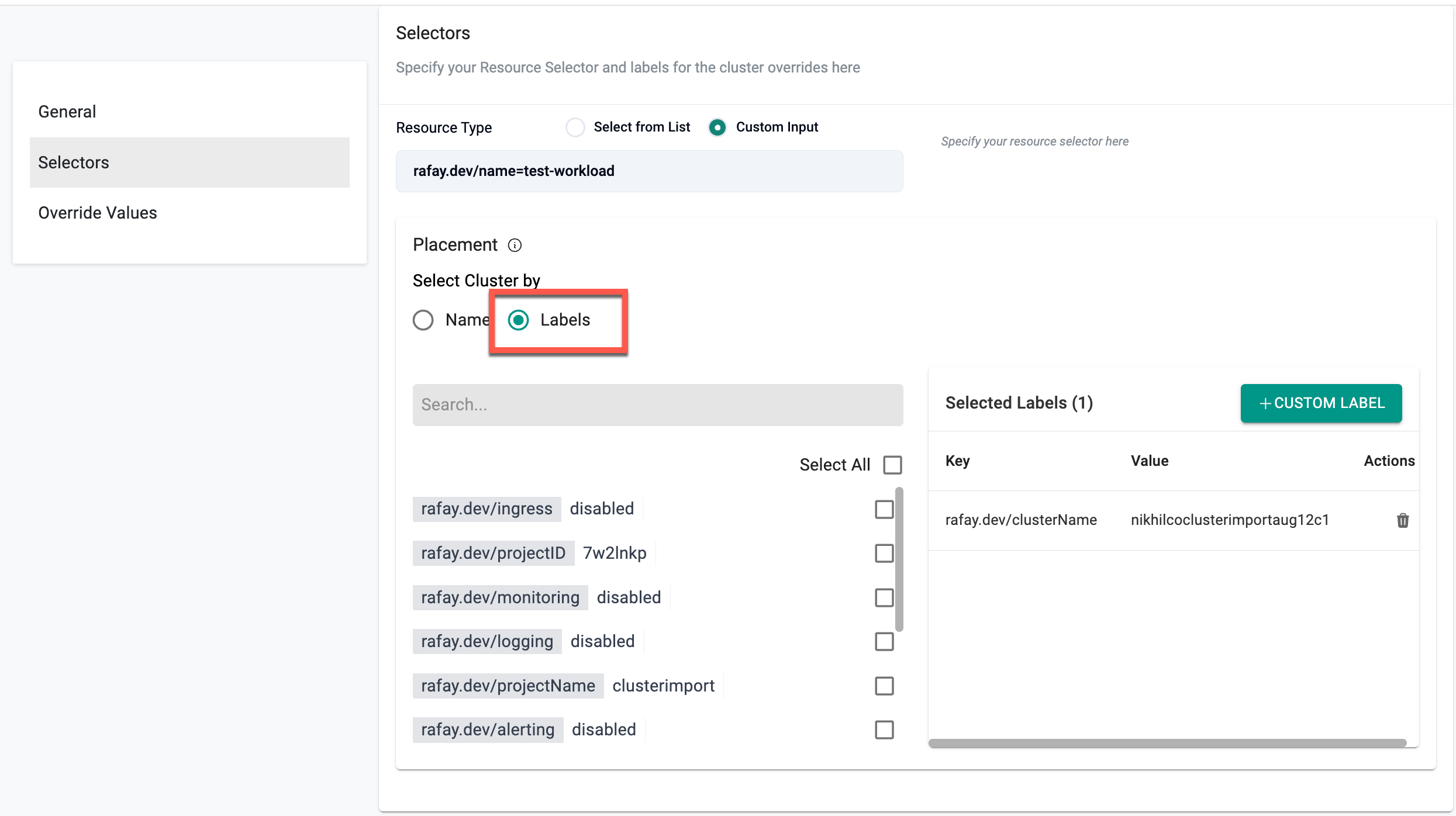Viewport: 1456px width, 816px height.
Task: Check the Select All checkbox
Action: point(892,465)
